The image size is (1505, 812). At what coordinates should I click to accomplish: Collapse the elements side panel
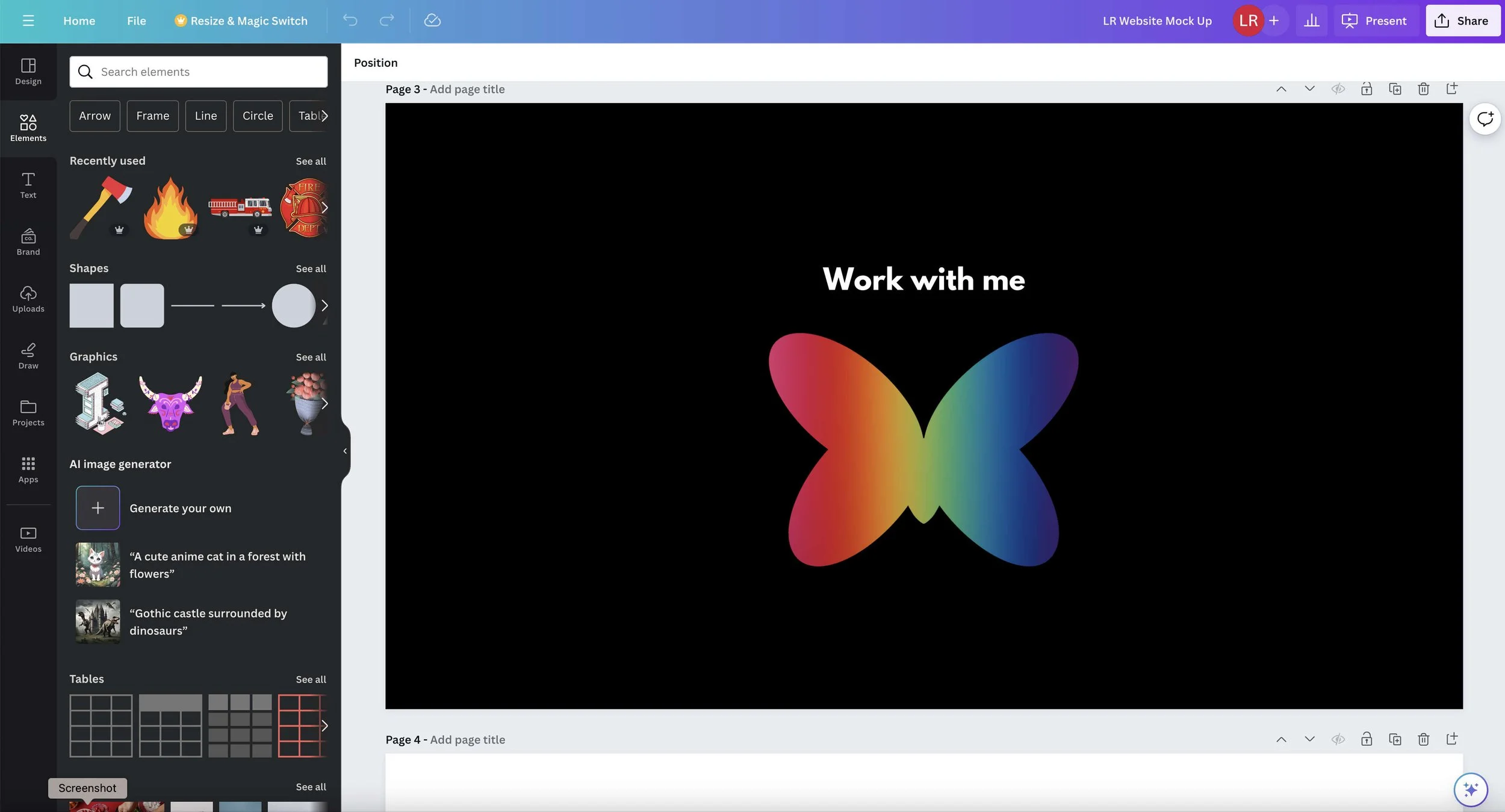(x=345, y=451)
